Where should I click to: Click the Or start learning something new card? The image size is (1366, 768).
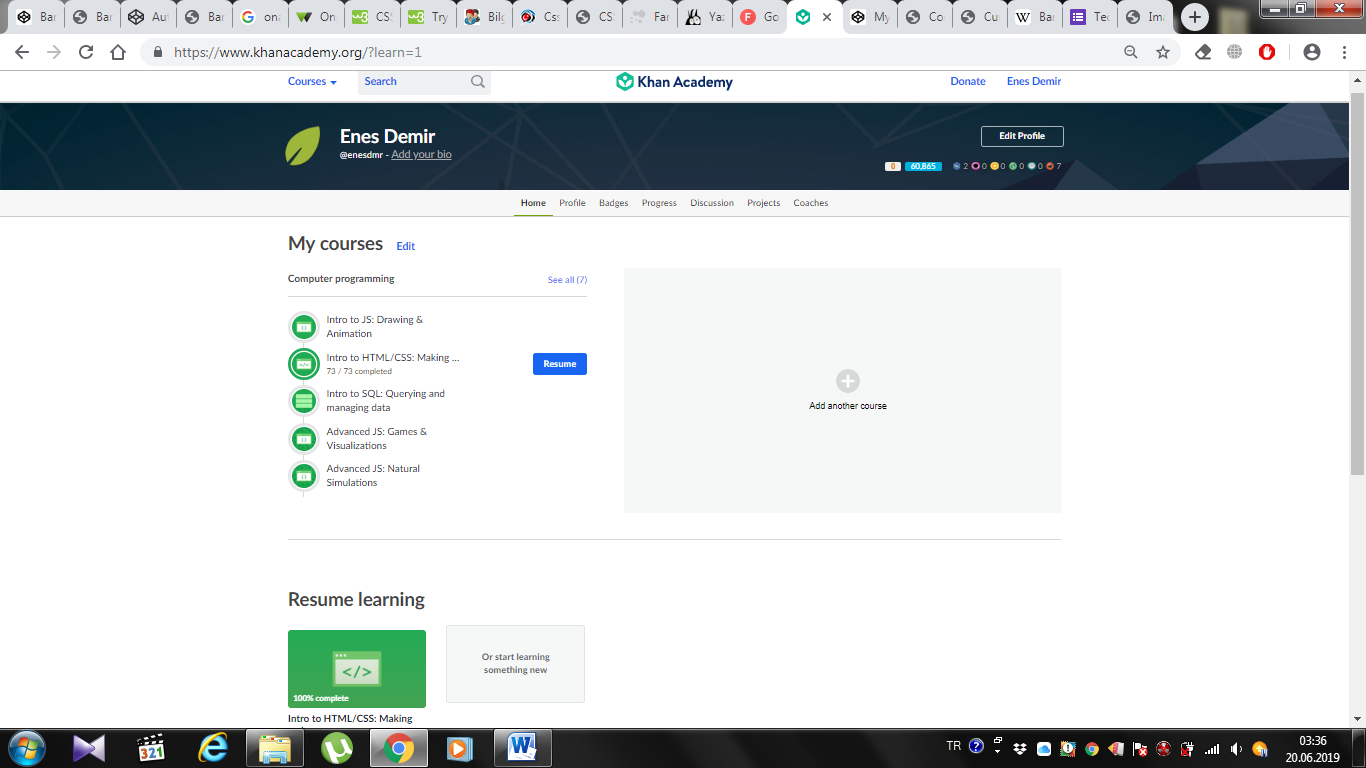click(515, 664)
